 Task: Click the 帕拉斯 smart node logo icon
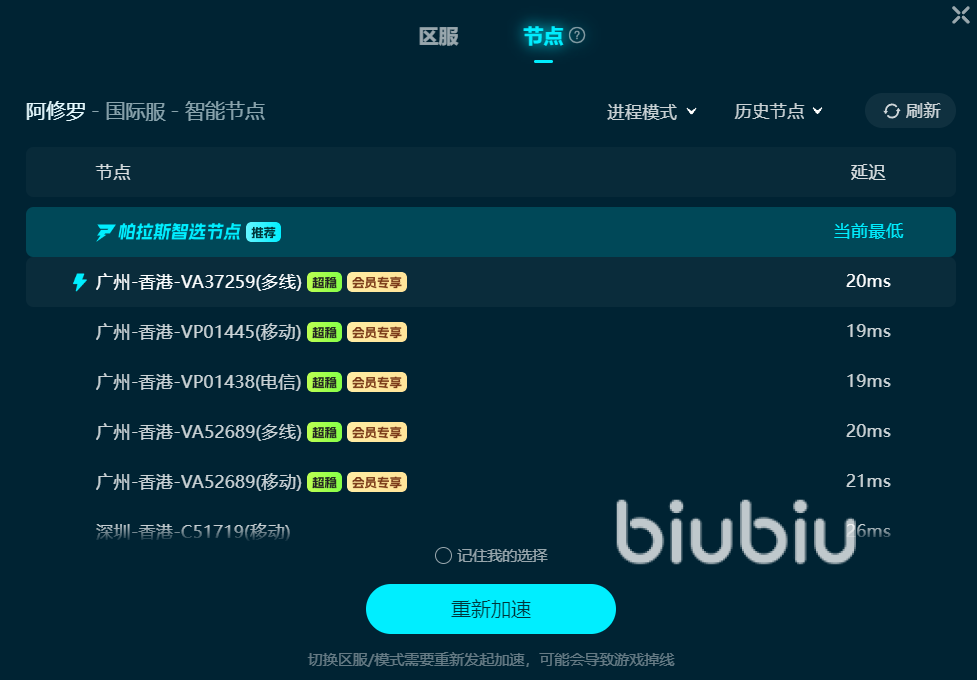click(x=105, y=232)
